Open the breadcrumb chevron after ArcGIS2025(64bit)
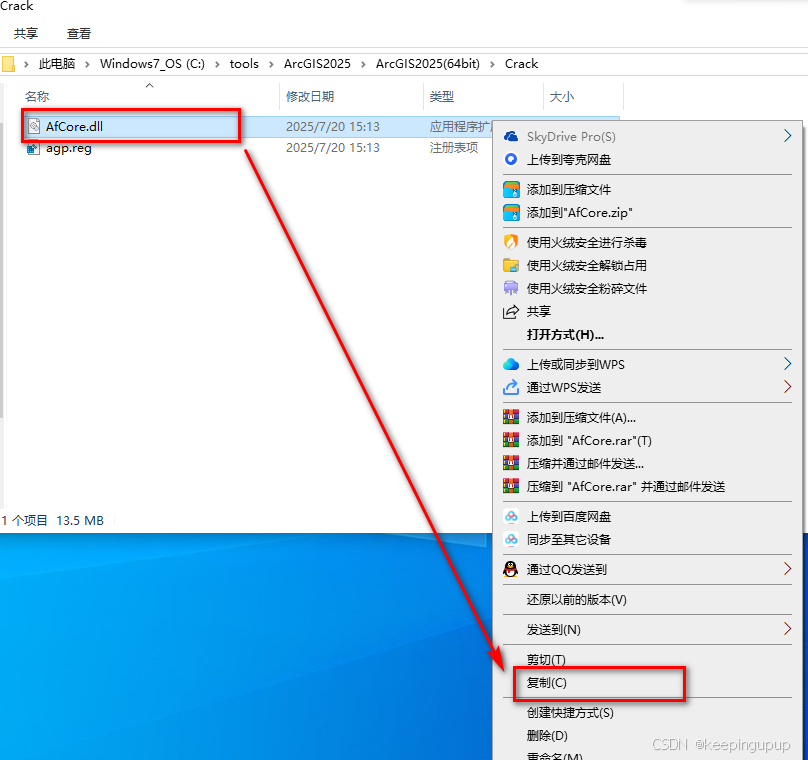The height and width of the screenshot is (760, 808). coord(491,63)
